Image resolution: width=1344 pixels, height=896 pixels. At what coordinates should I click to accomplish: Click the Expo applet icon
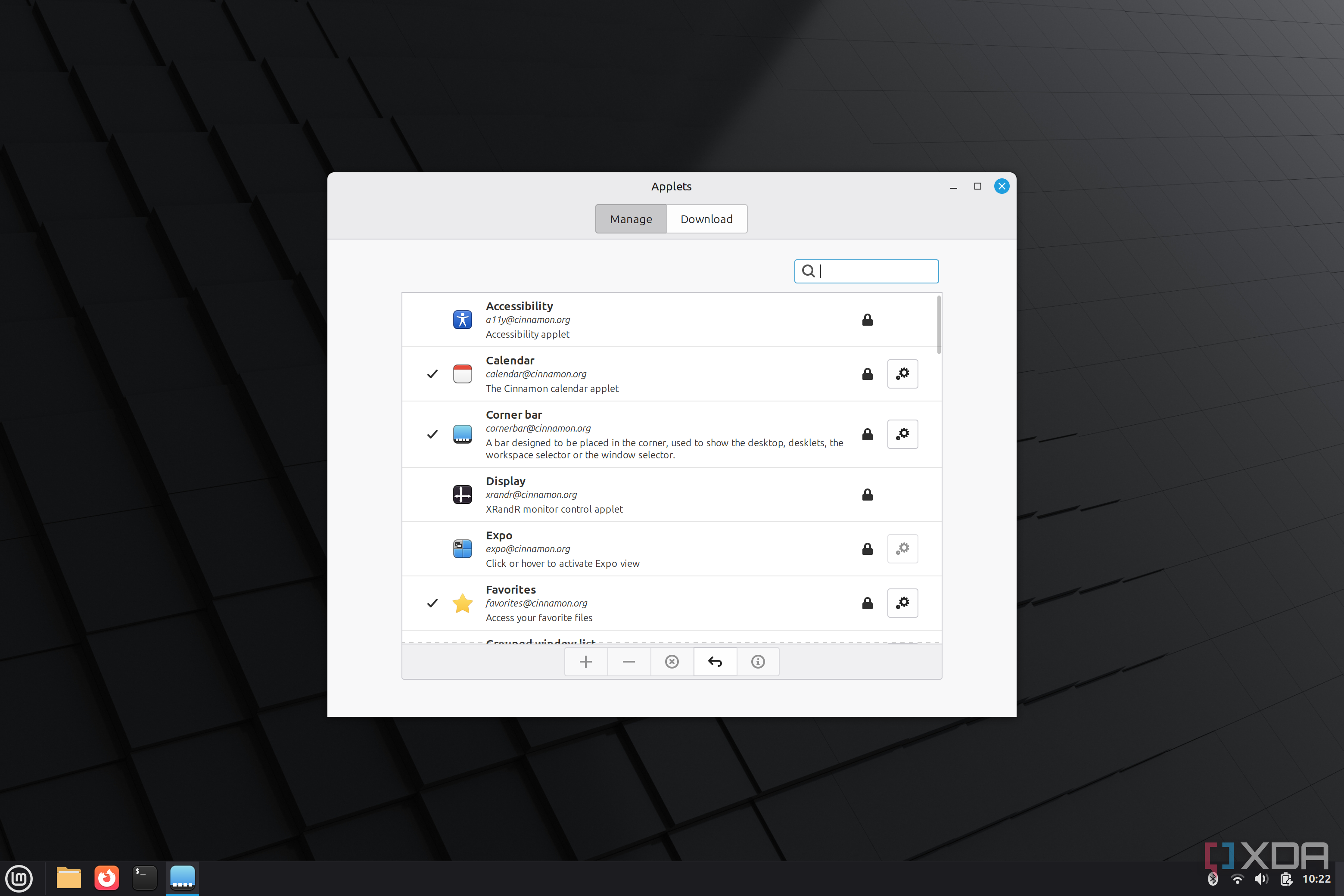tap(462, 548)
